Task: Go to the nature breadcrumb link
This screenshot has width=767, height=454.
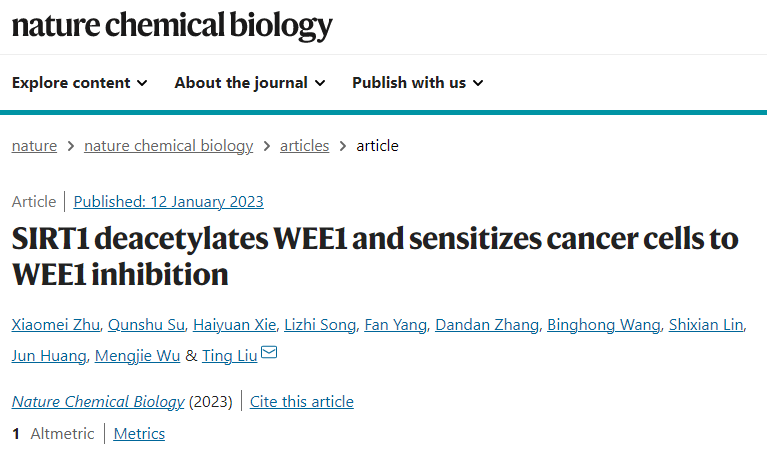Action: click(x=34, y=146)
